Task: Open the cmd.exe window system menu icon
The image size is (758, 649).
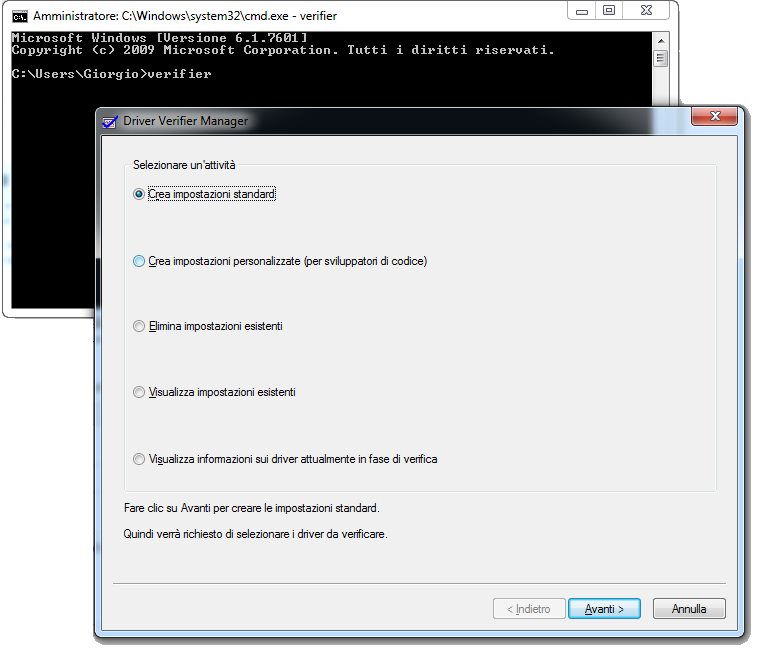Action: (x=20, y=17)
